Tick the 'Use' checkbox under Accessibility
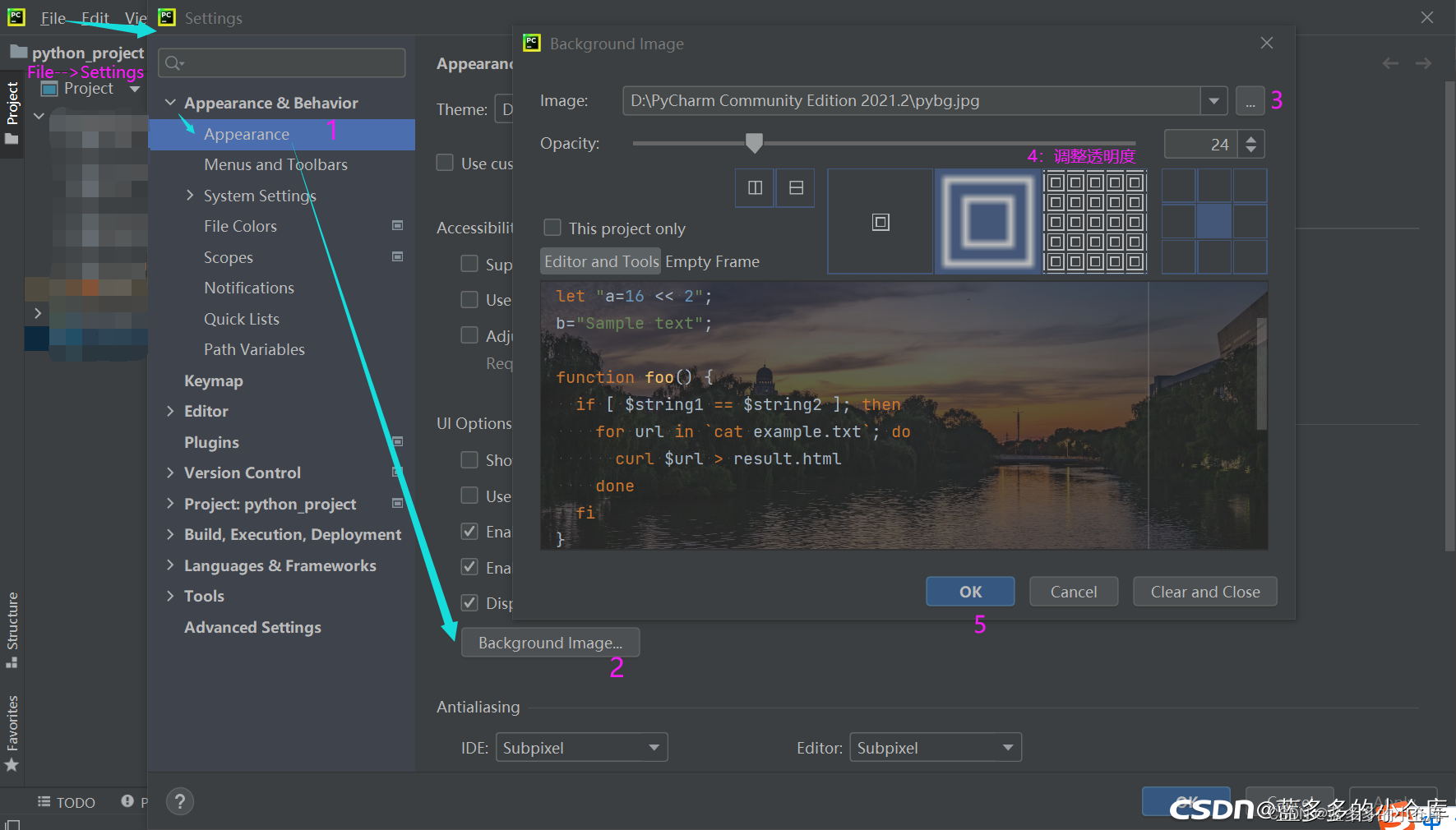The image size is (1456, 830). (x=469, y=300)
